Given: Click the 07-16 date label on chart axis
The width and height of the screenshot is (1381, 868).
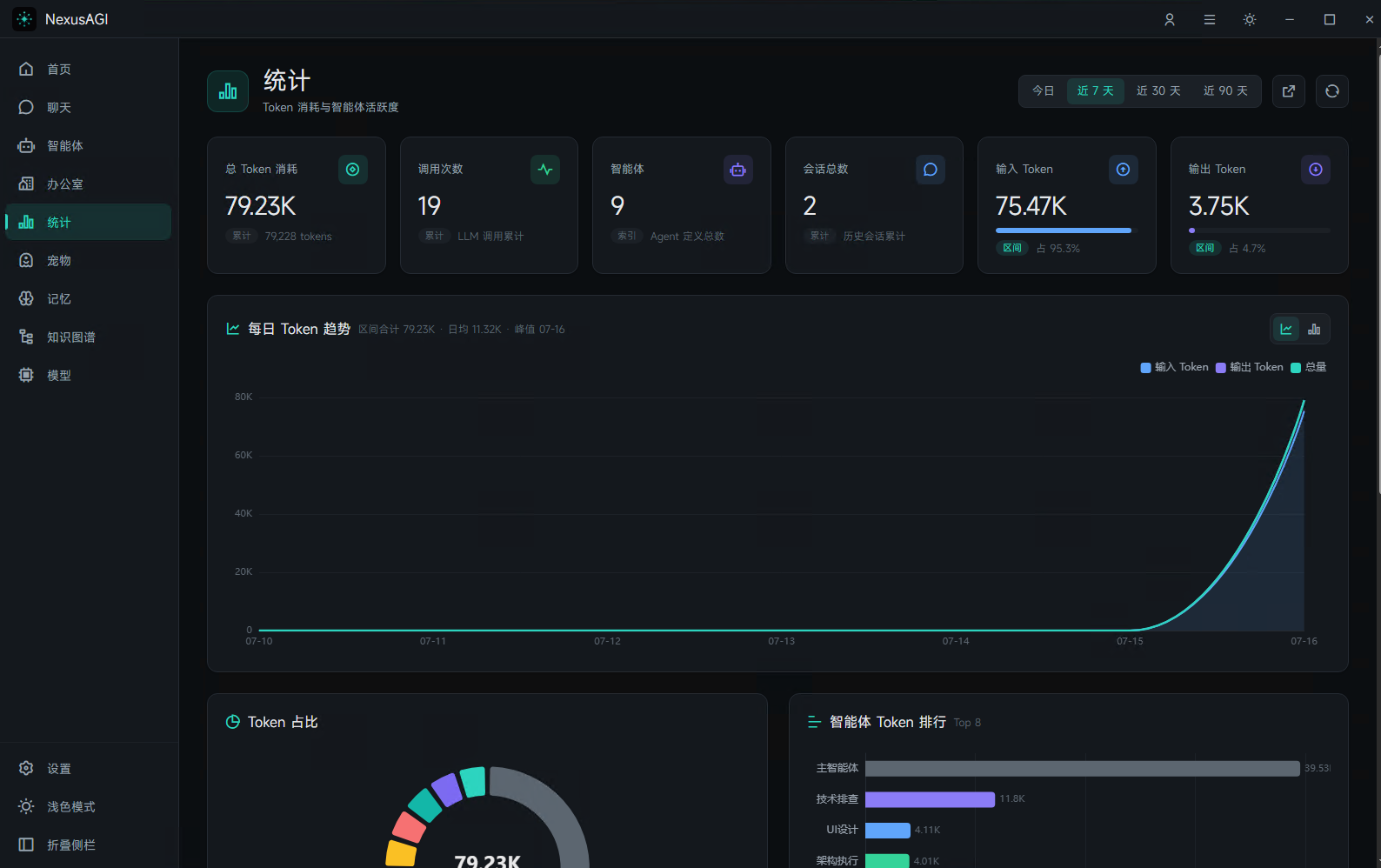Looking at the screenshot, I should [x=1304, y=641].
